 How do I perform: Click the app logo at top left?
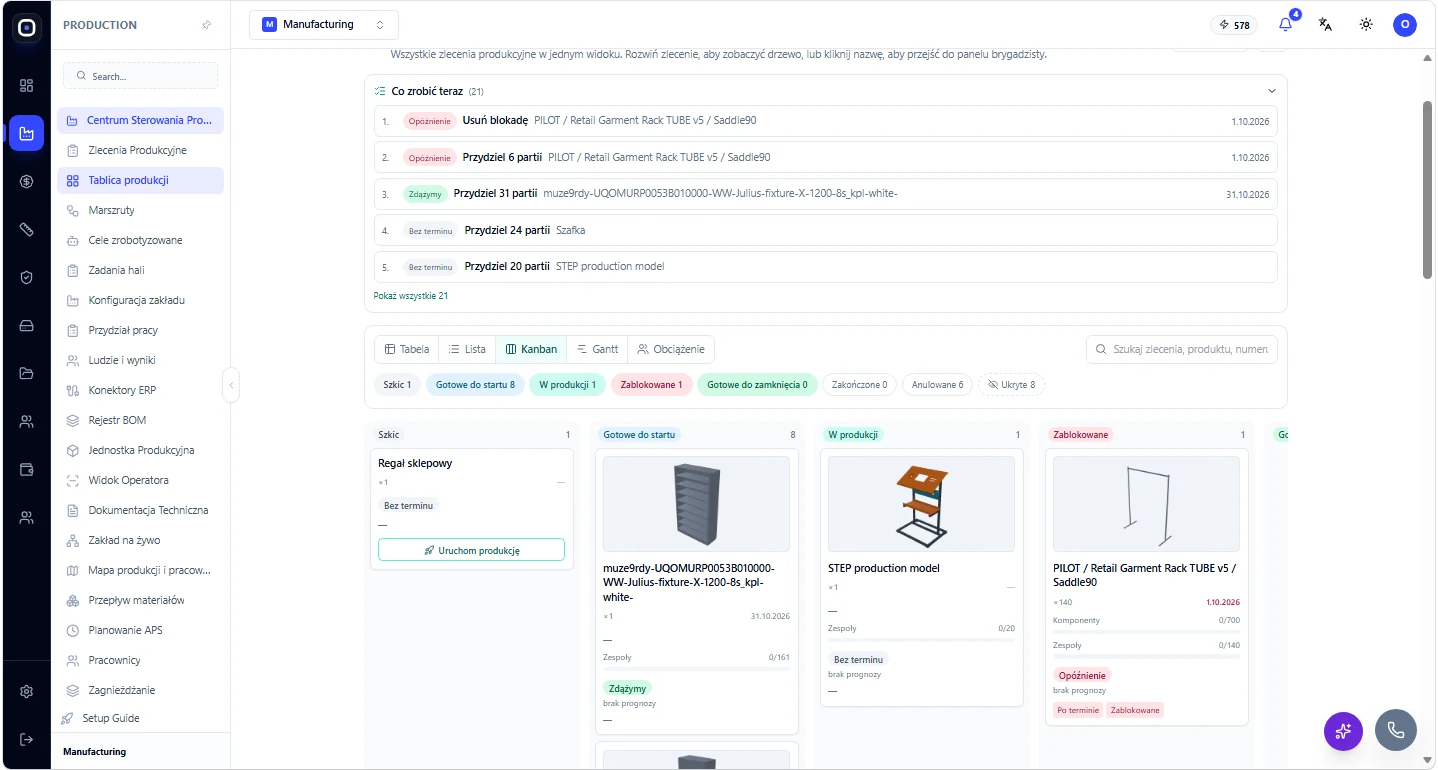click(27, 28)
